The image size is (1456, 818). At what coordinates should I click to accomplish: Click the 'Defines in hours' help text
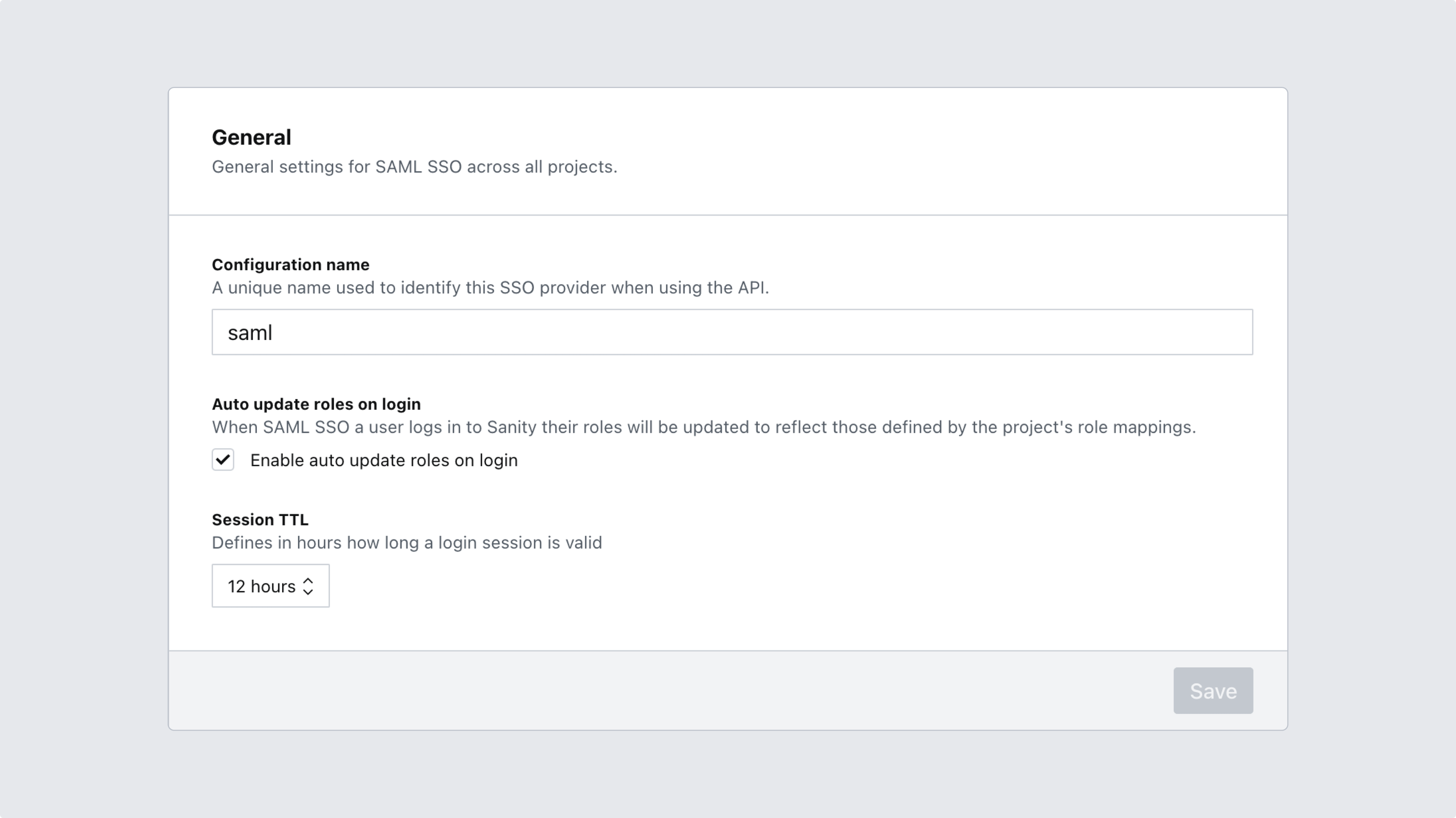[x=407, y=542]
